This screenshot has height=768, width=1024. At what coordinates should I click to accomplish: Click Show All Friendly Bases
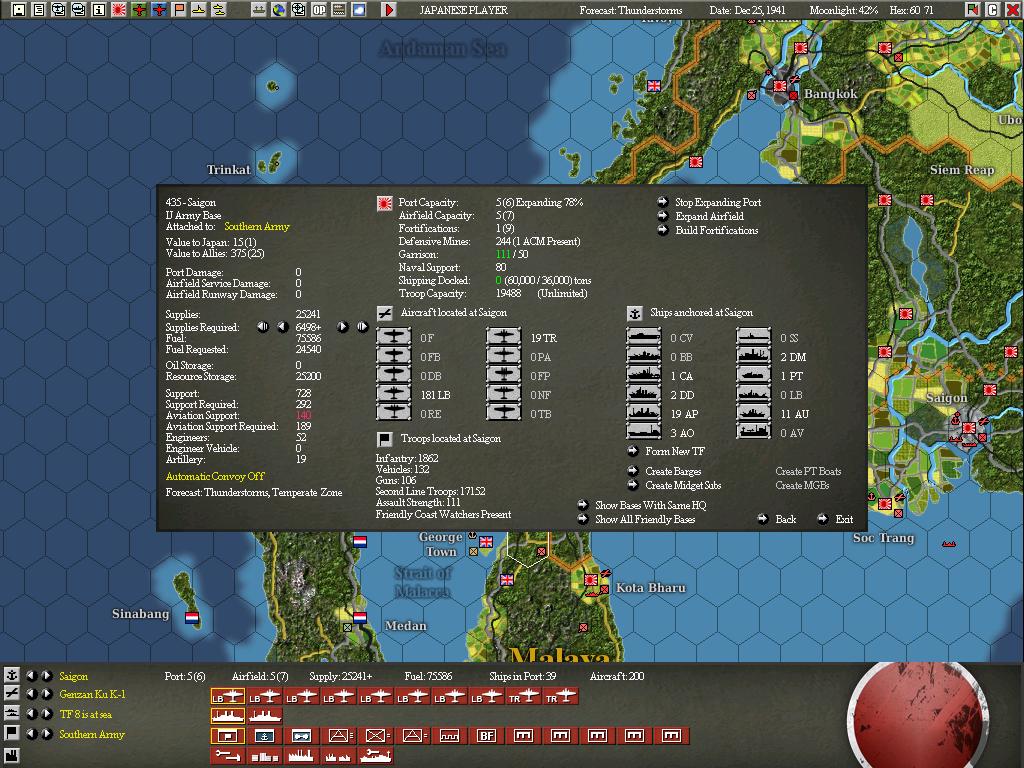tap(645, 520)
